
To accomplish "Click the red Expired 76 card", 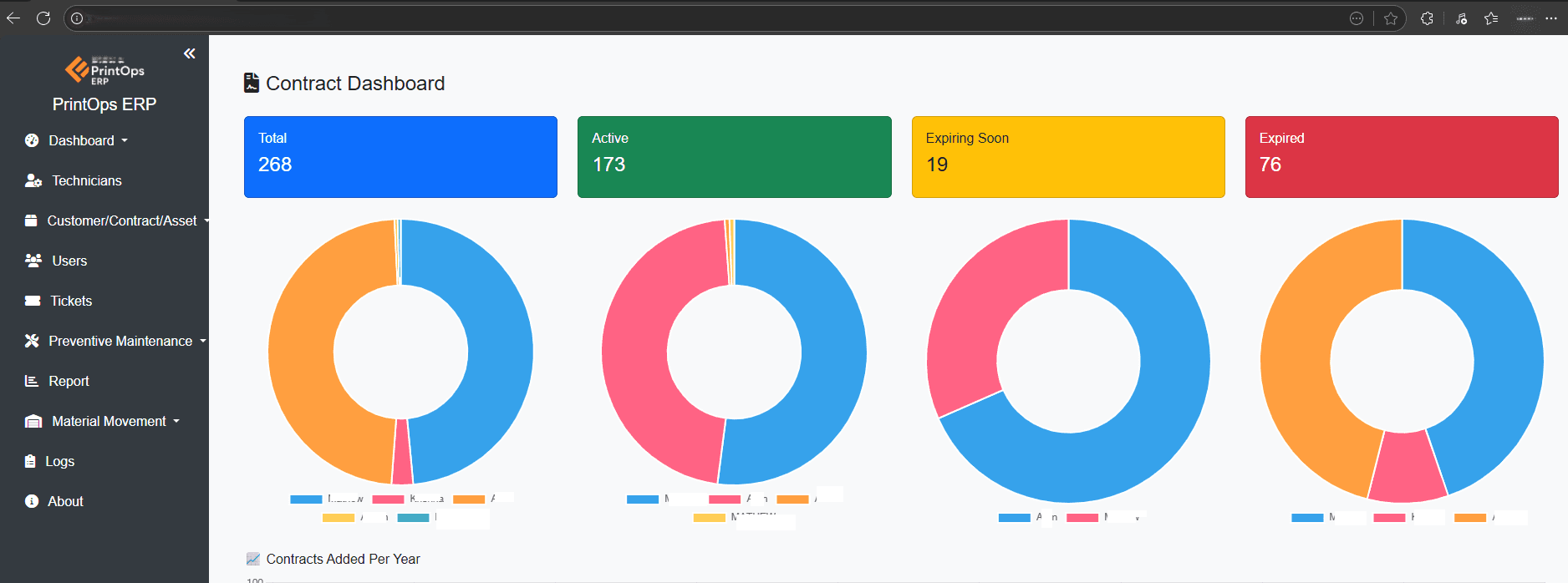I will 1402,157.
